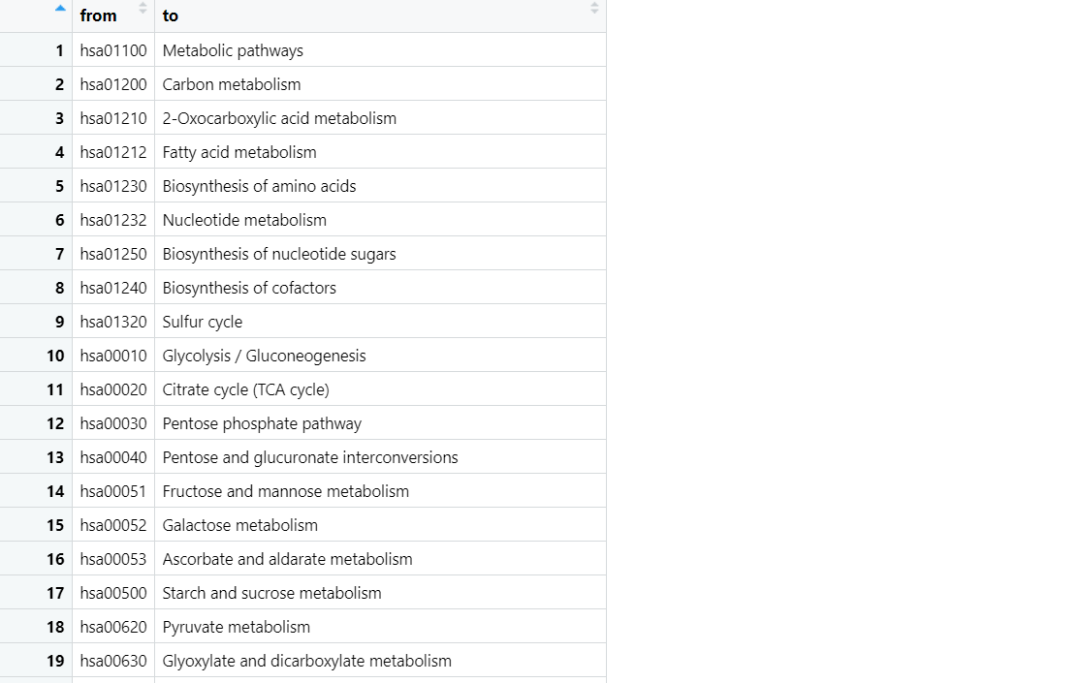
Task: Select the 'Citrate cycle (TCA cycle)' cell
Action: [x=245, y=390]
